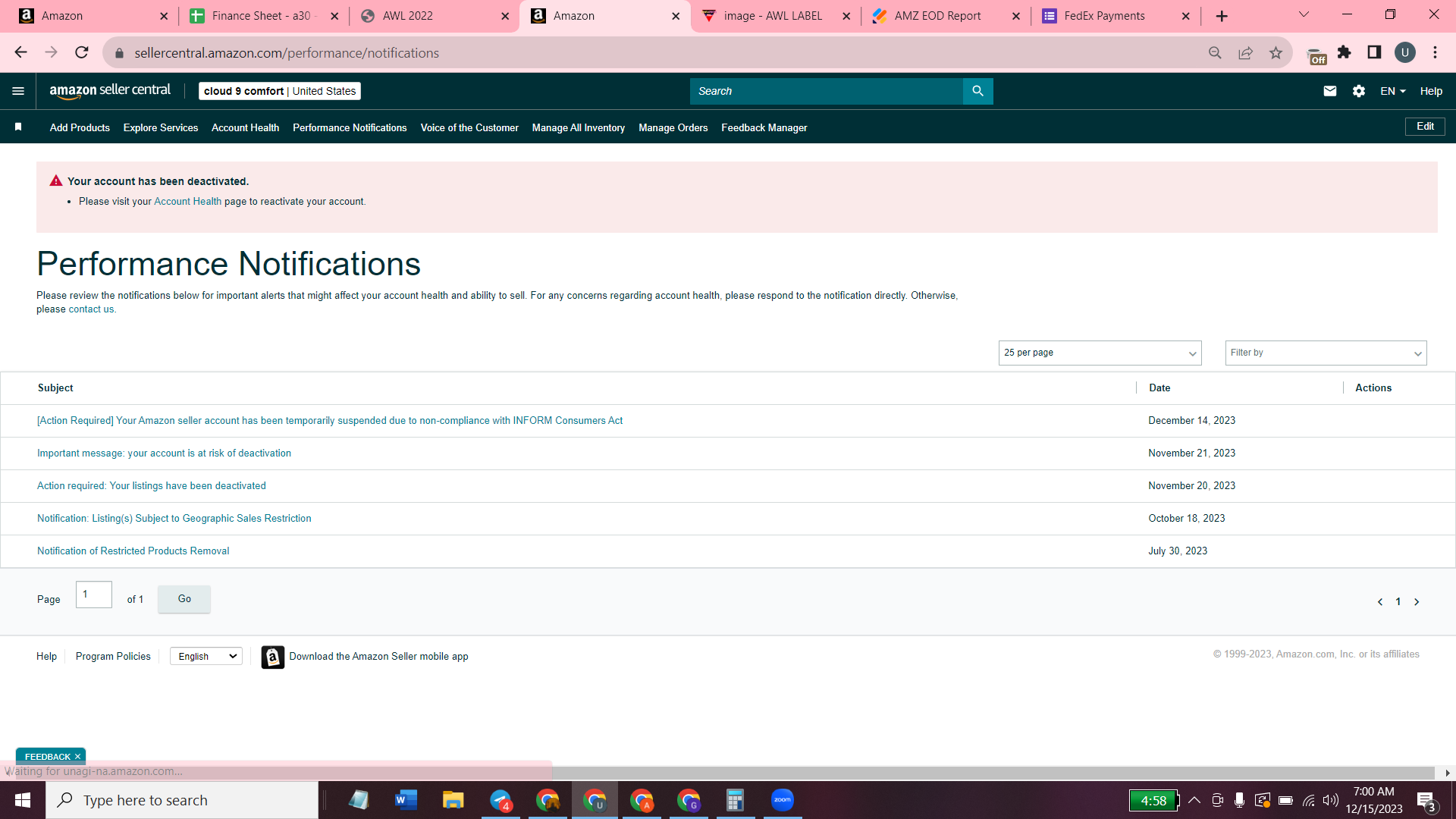Toggle the browser side panel icon
1456x819 pixels.
click(1374, 52)
